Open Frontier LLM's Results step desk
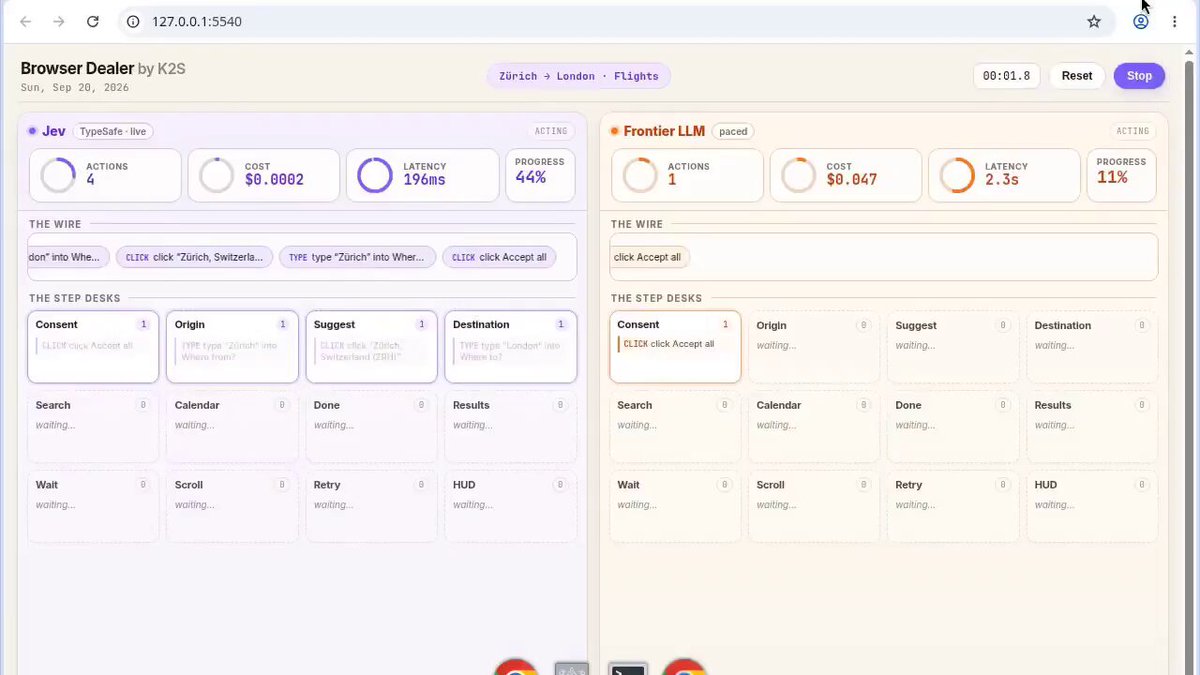 1093,427
